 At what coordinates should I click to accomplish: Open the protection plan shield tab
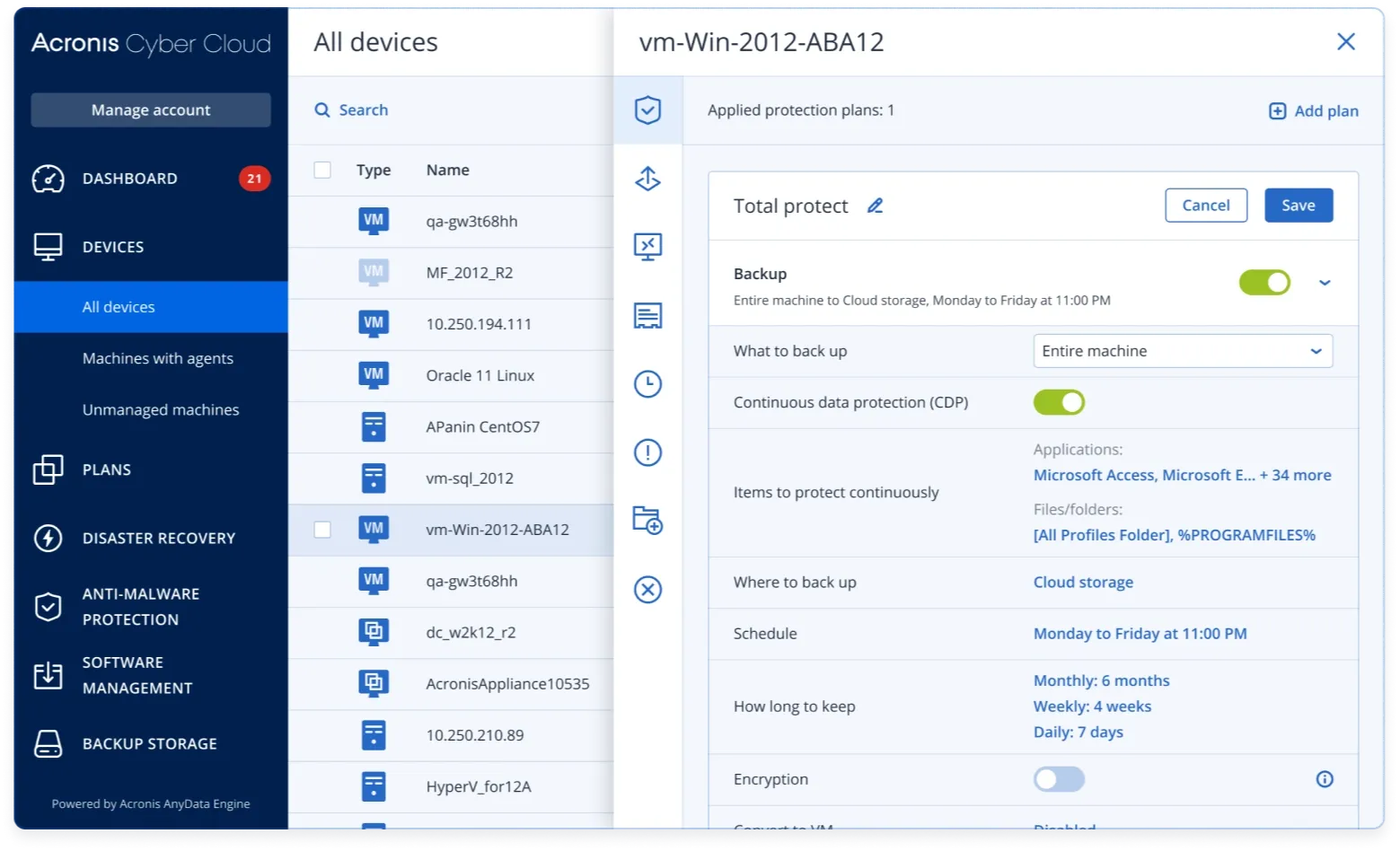click(x=647, y=110)
